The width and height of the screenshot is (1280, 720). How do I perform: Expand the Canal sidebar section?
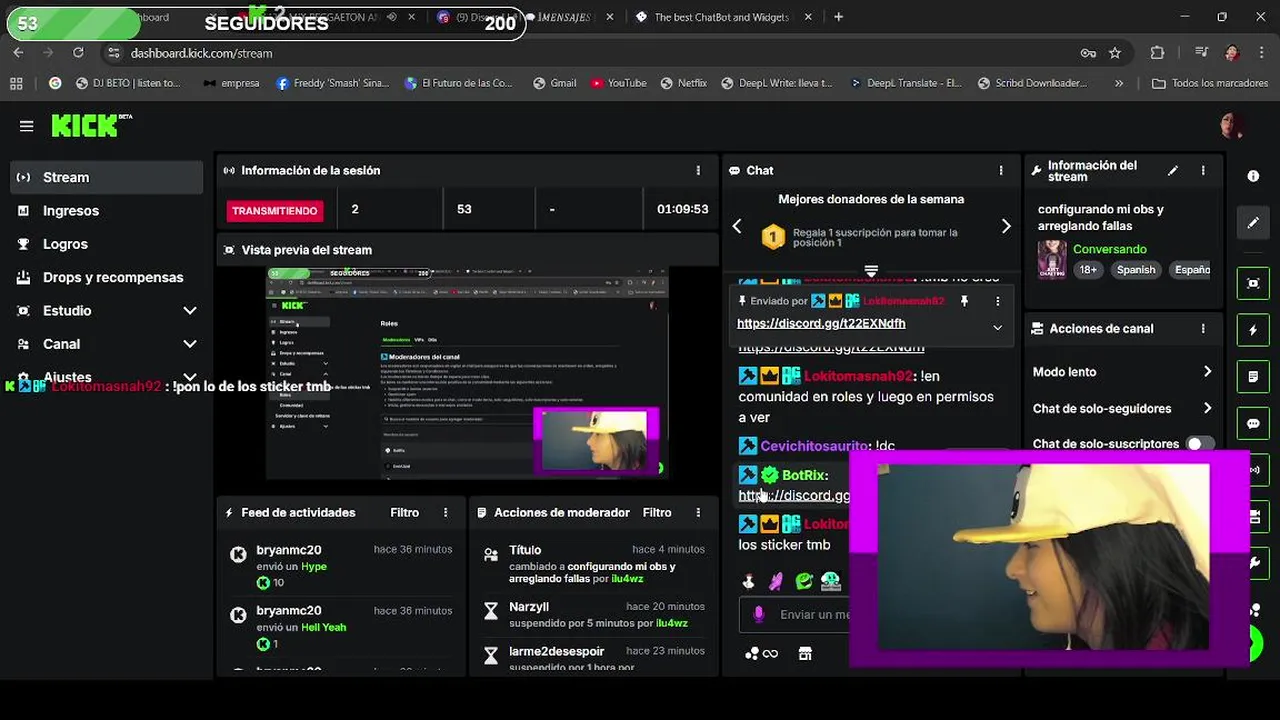click(189, 344)
